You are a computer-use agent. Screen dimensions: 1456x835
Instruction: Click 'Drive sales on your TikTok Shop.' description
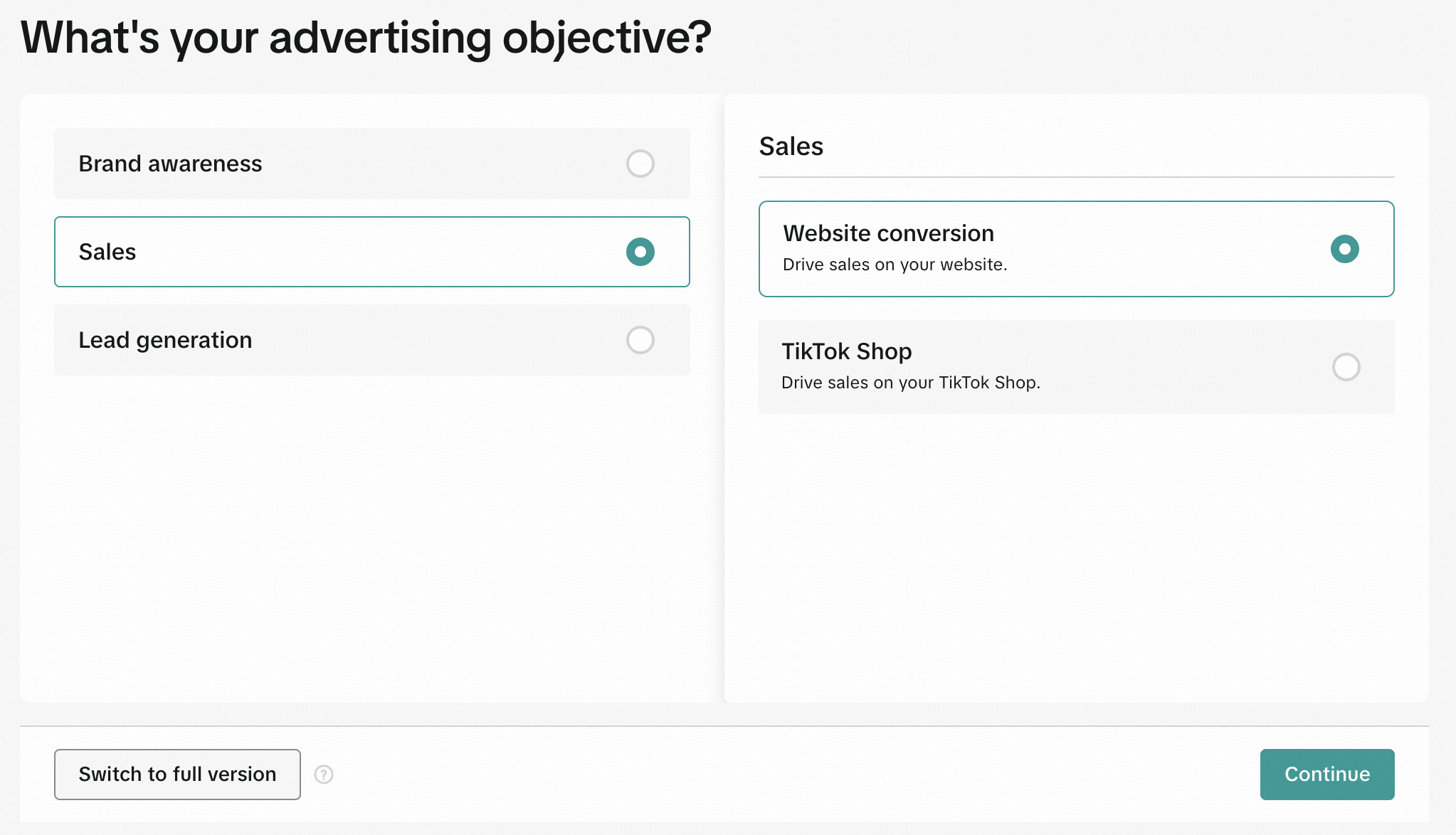click(910, 383)
